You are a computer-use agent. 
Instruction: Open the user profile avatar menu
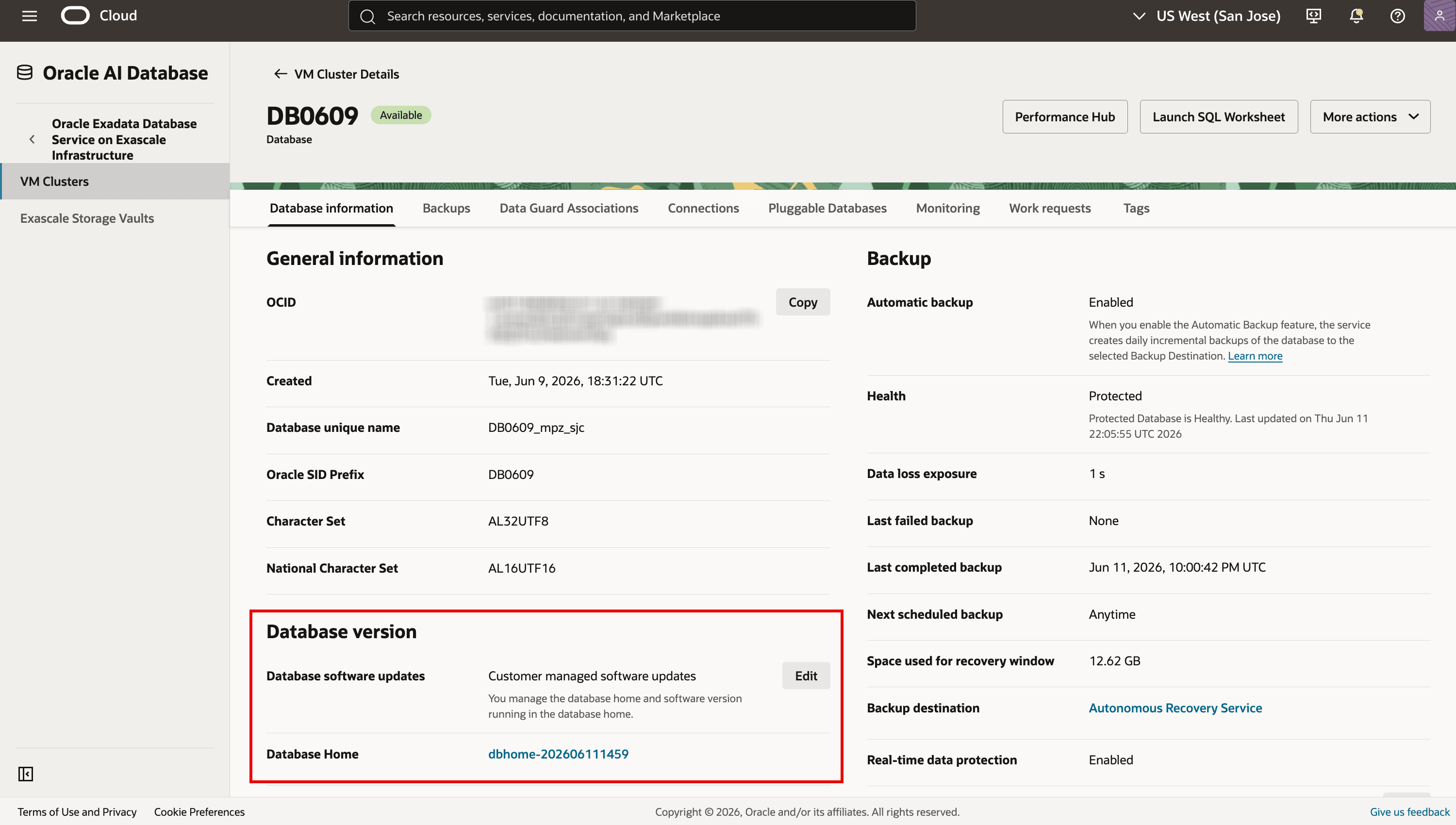(x=1439, y=16)
